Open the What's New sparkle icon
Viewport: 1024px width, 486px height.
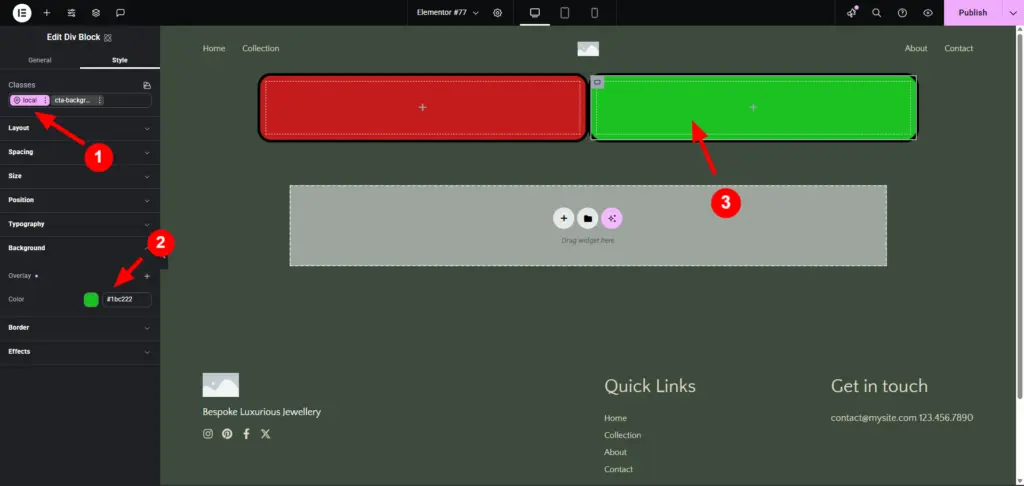tap(852, 12)
